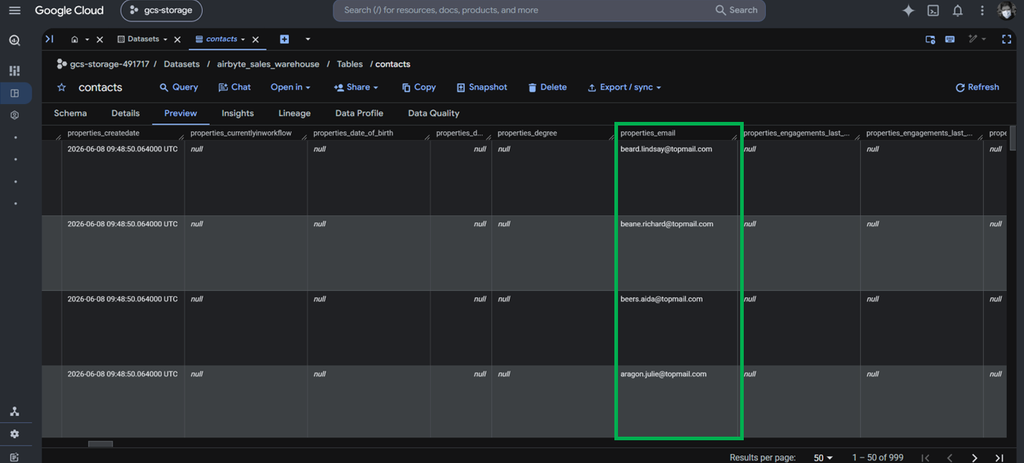Click the vertical scrollbar thumb at right

point(1013,137)
